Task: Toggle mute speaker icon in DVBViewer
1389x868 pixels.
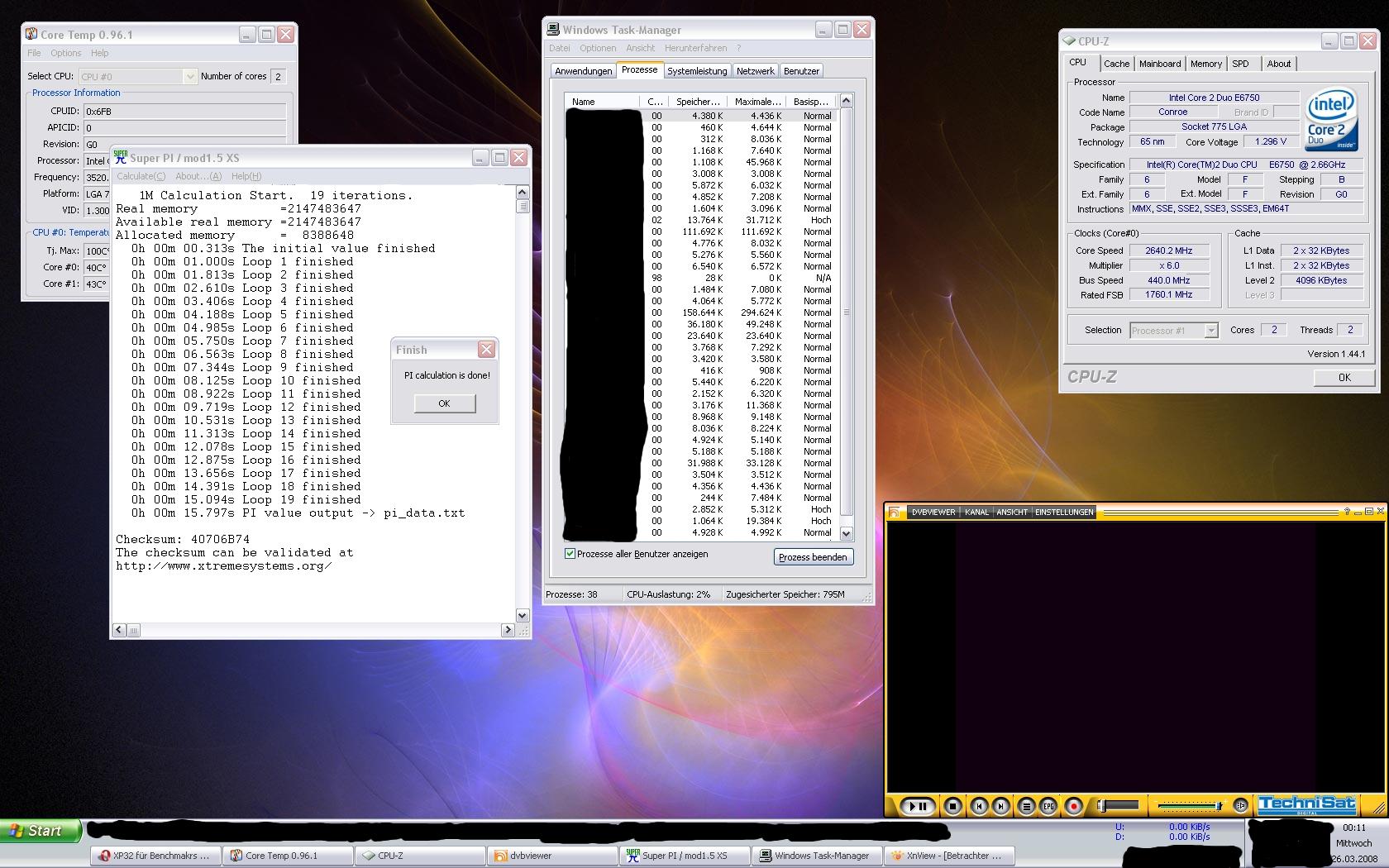Action: tap(1240, 805)
